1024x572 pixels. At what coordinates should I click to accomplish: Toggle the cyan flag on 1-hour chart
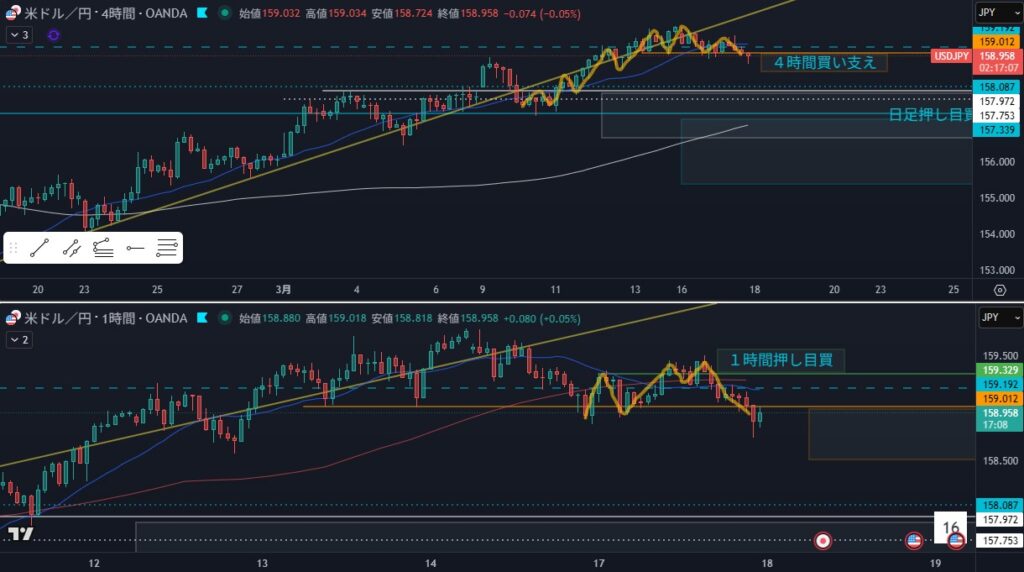[x=202, y=318]
